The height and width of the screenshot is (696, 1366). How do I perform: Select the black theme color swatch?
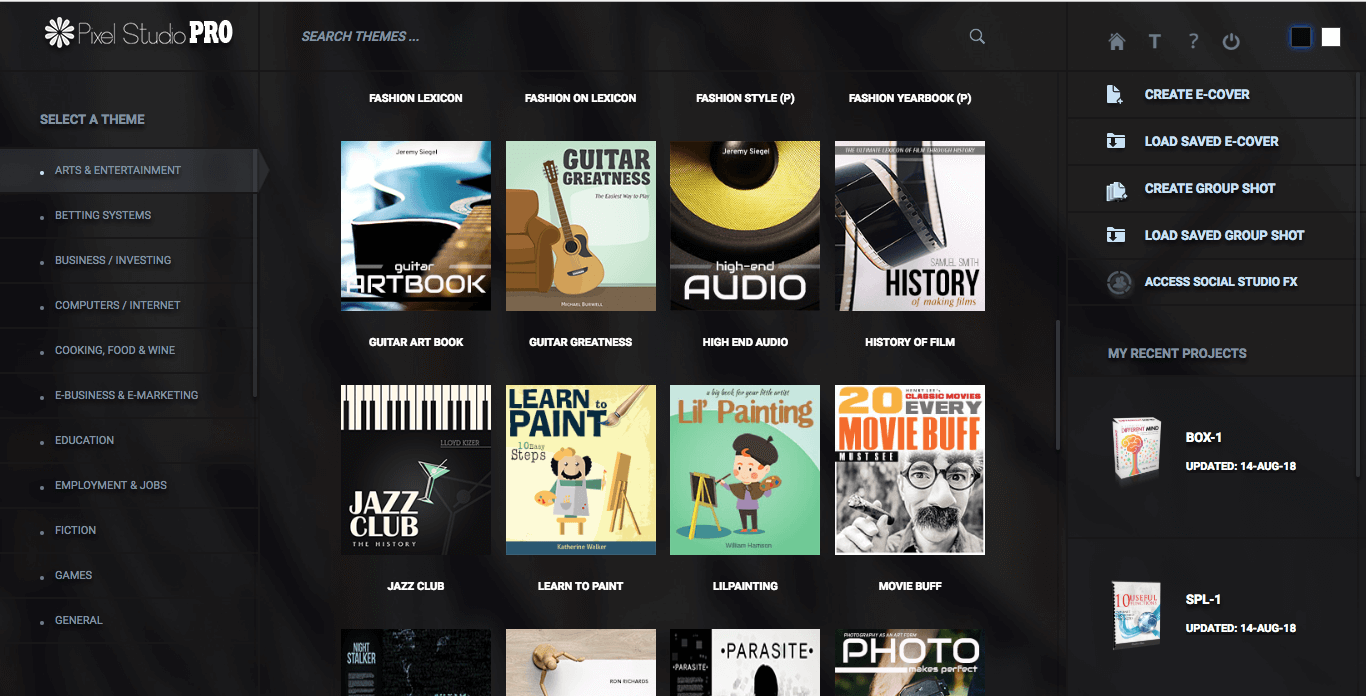pos(1300,37)
